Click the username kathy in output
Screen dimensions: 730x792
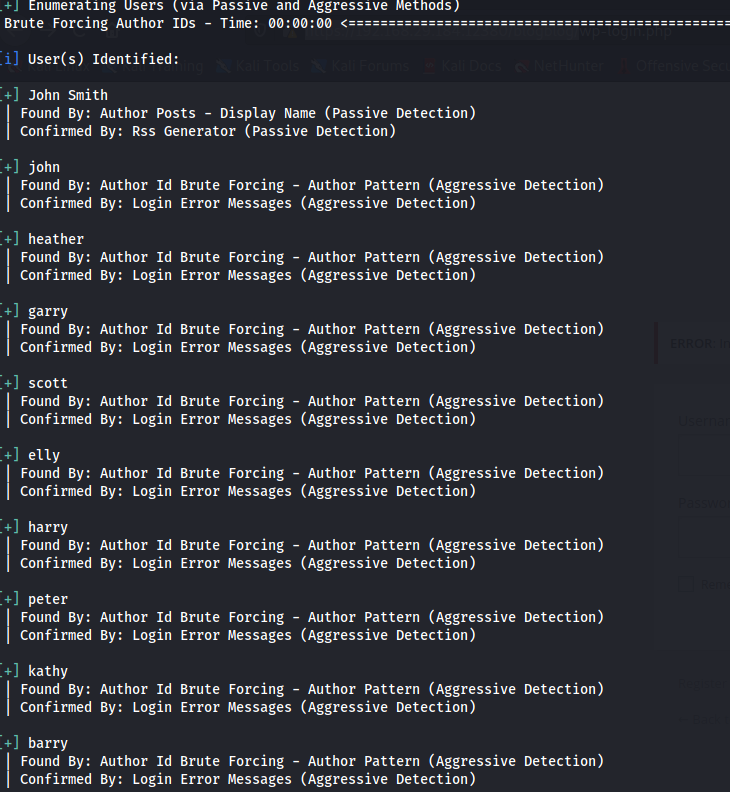[48, 671]
